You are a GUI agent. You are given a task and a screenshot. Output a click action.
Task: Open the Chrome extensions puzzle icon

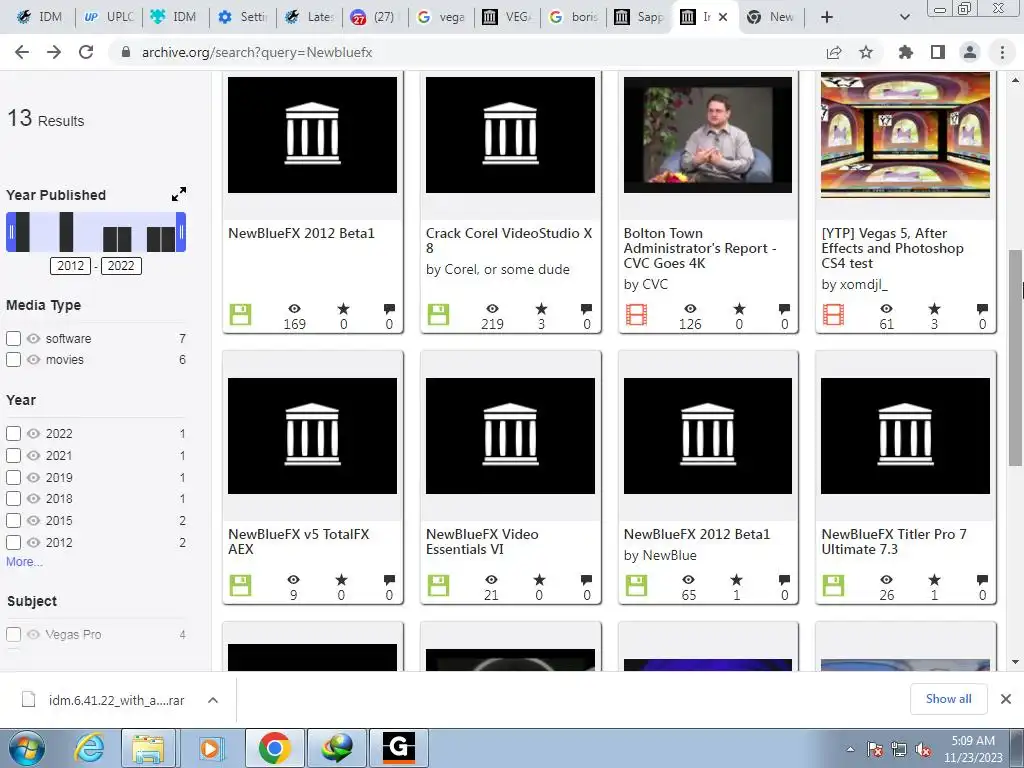(x=905, y=52)
